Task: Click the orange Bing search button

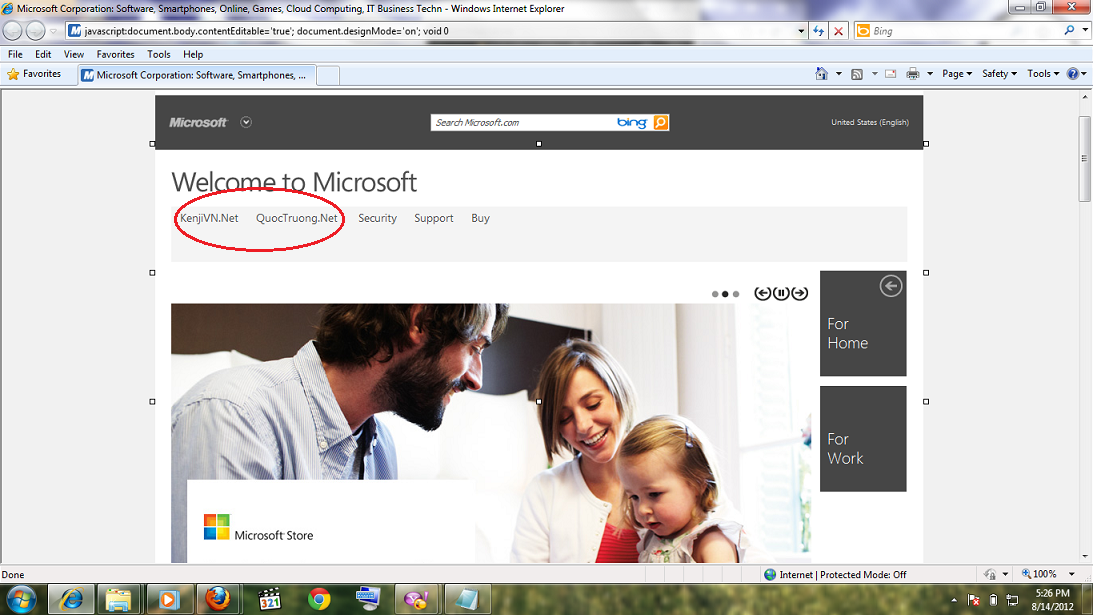Action: pyautogui.click(x=661, y=123)
